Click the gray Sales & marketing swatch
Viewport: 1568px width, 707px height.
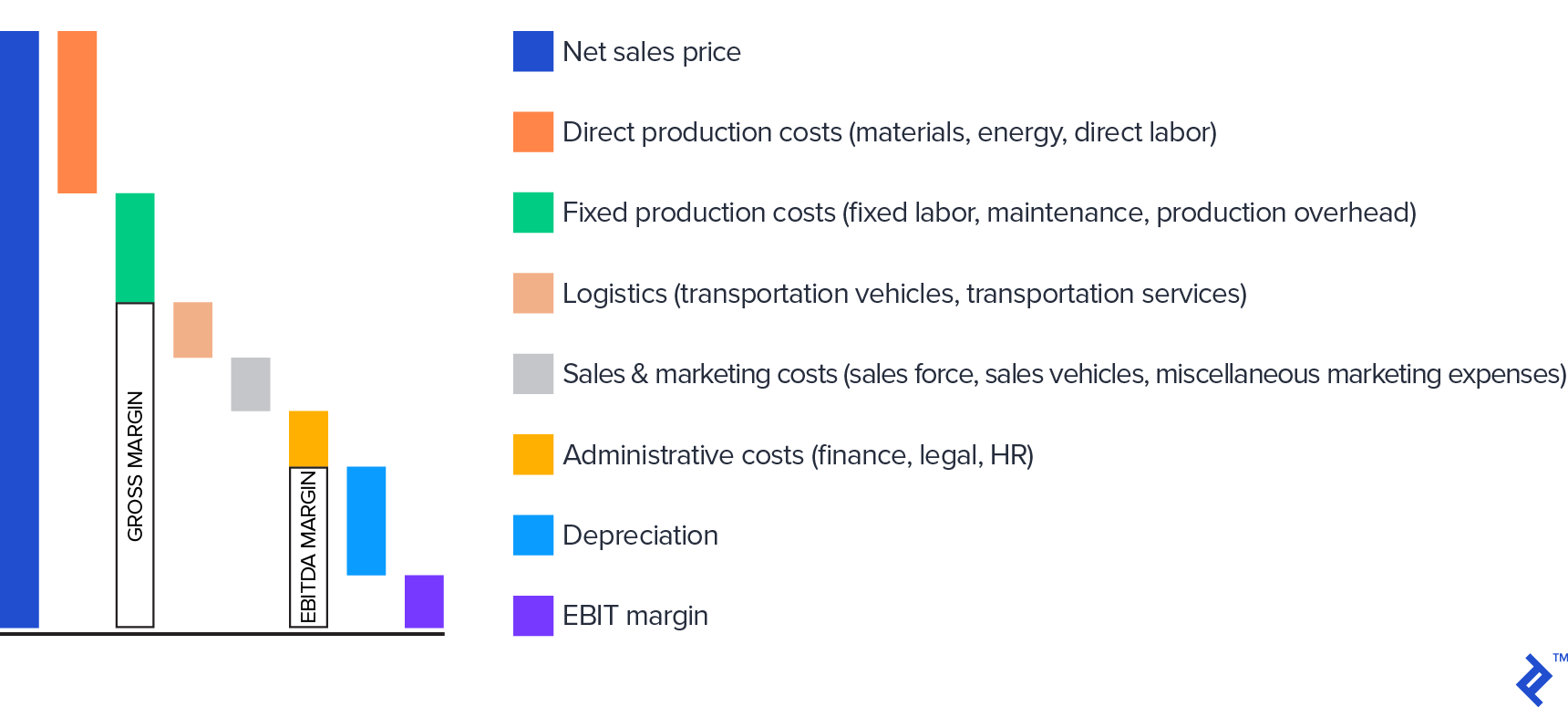[x=533, y=374]
